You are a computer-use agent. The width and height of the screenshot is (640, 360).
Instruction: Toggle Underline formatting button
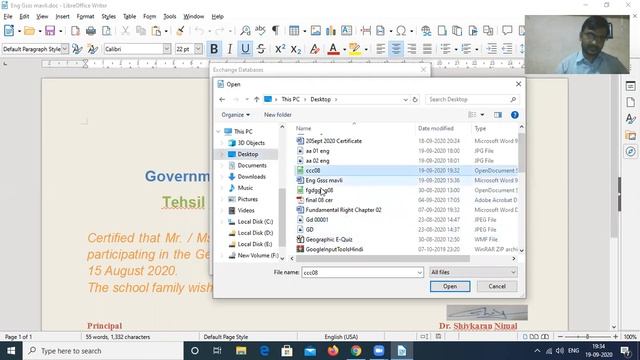245,49
